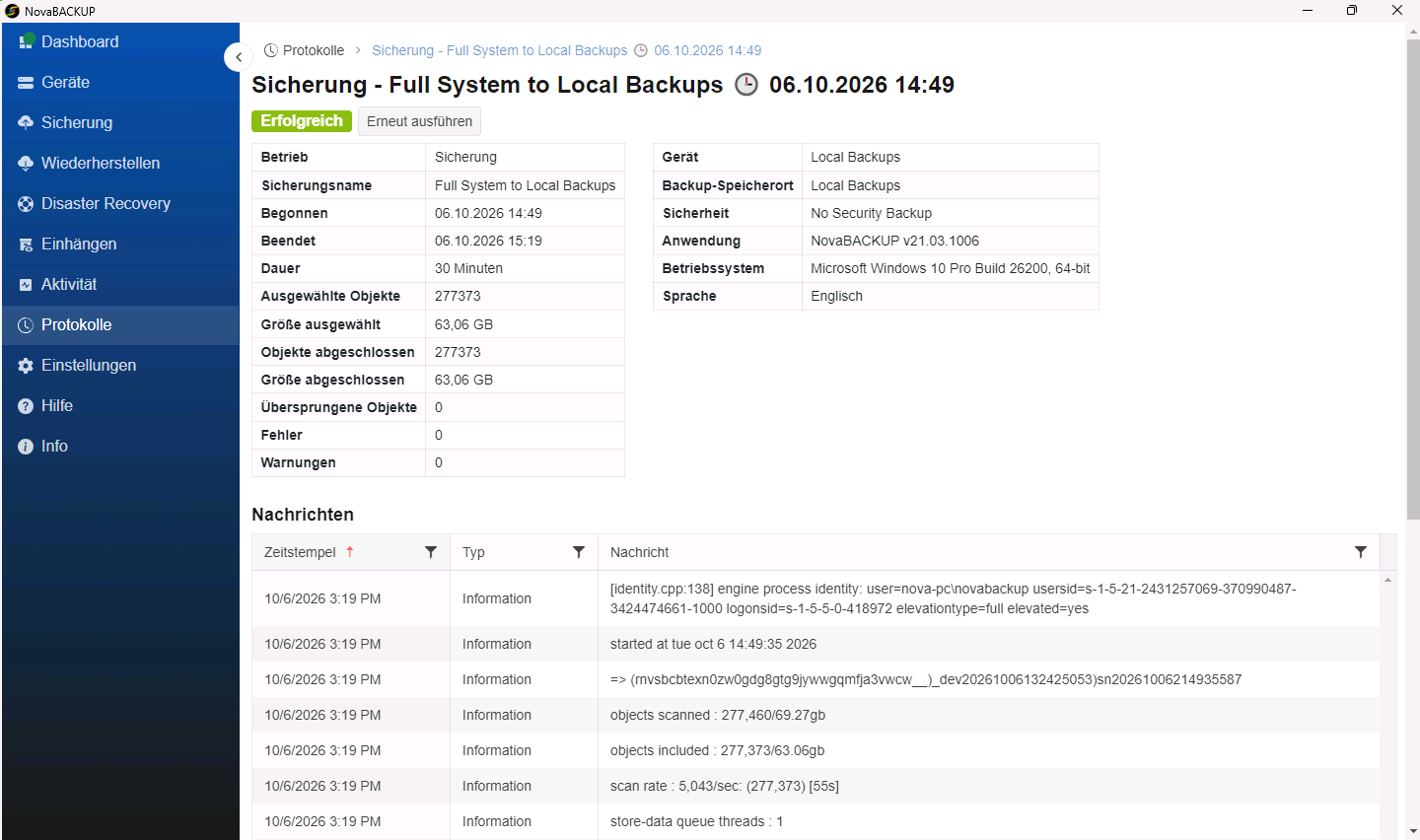Click the Disaster Recovery lifebuoy icon
Screen dimensions: 1420x840
pos(26,204)
